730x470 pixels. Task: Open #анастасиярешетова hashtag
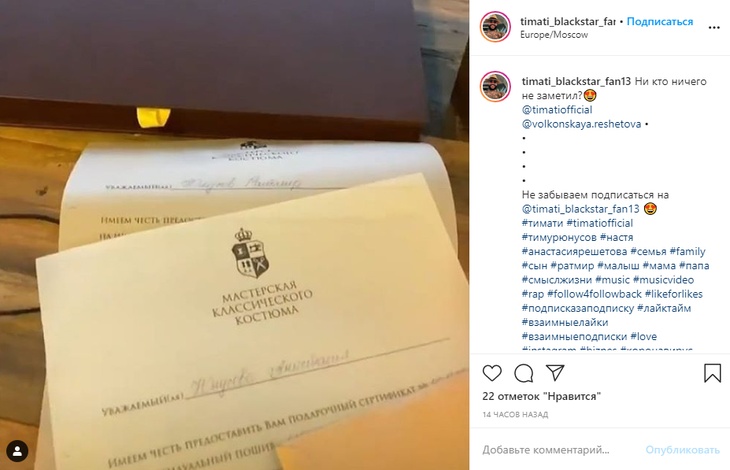pyautogui.click(x=575, y=252)
